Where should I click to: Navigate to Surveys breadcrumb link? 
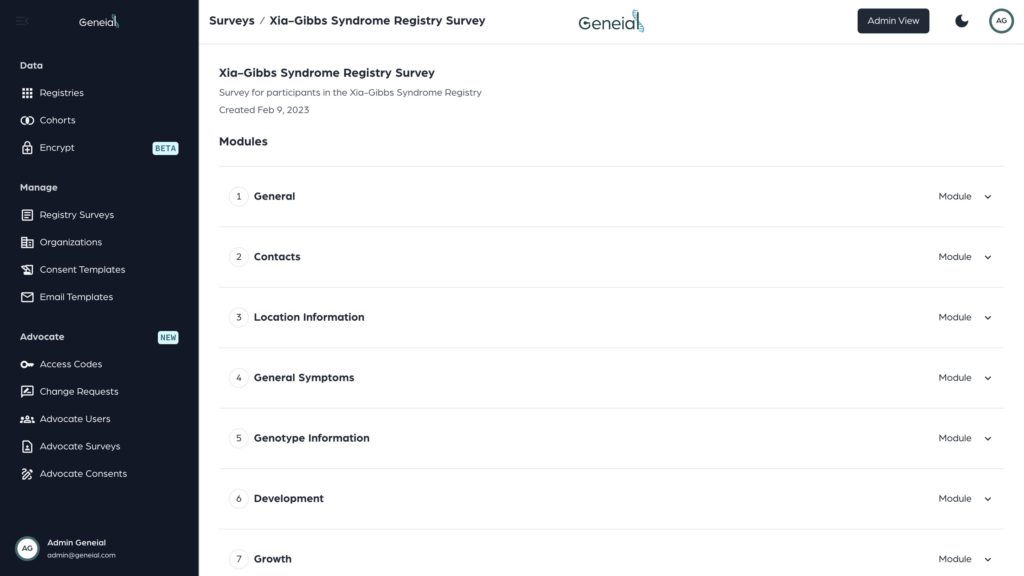pyautogui.click(x=232, y=21)
